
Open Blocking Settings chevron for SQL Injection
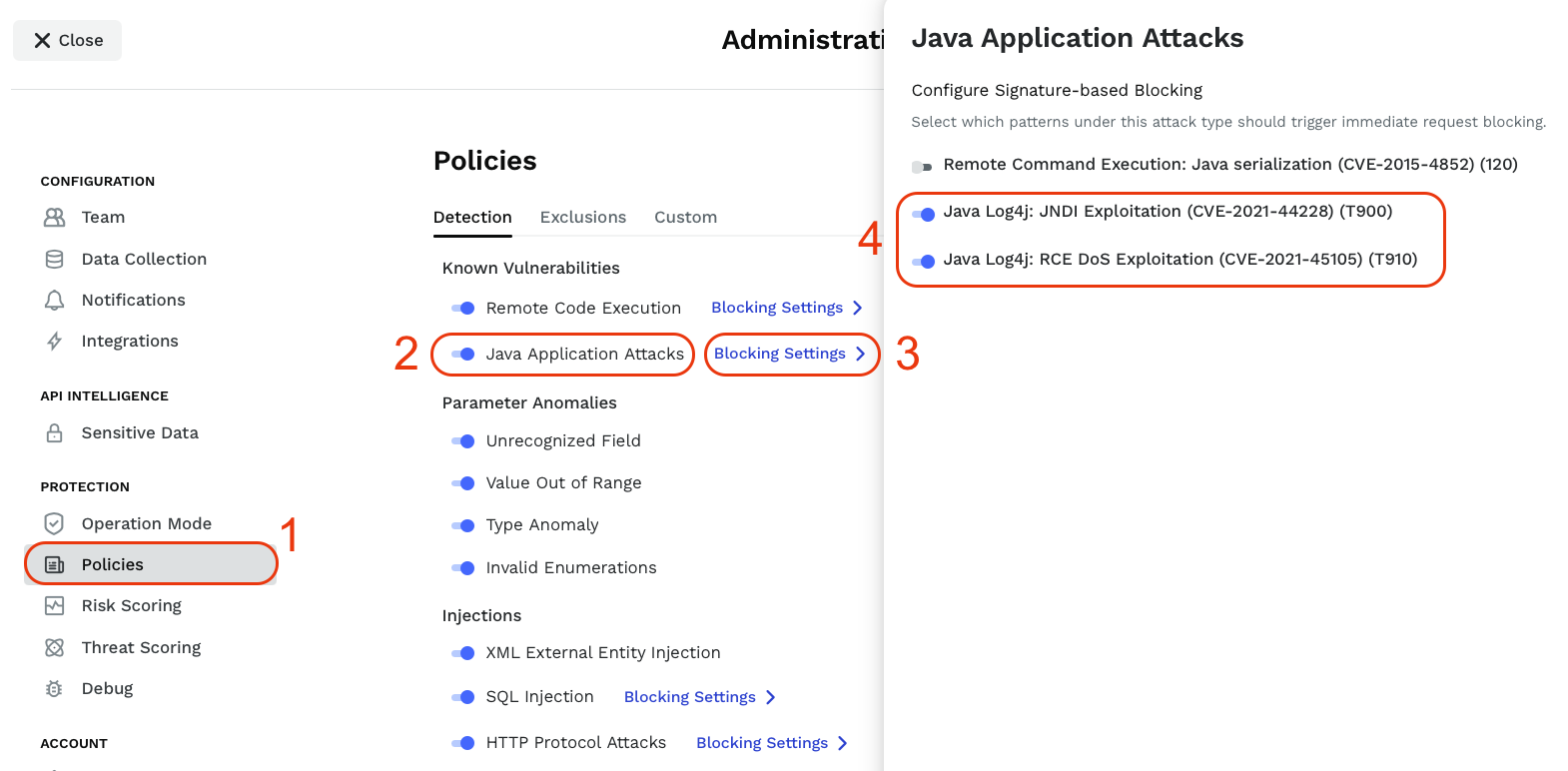770,697
